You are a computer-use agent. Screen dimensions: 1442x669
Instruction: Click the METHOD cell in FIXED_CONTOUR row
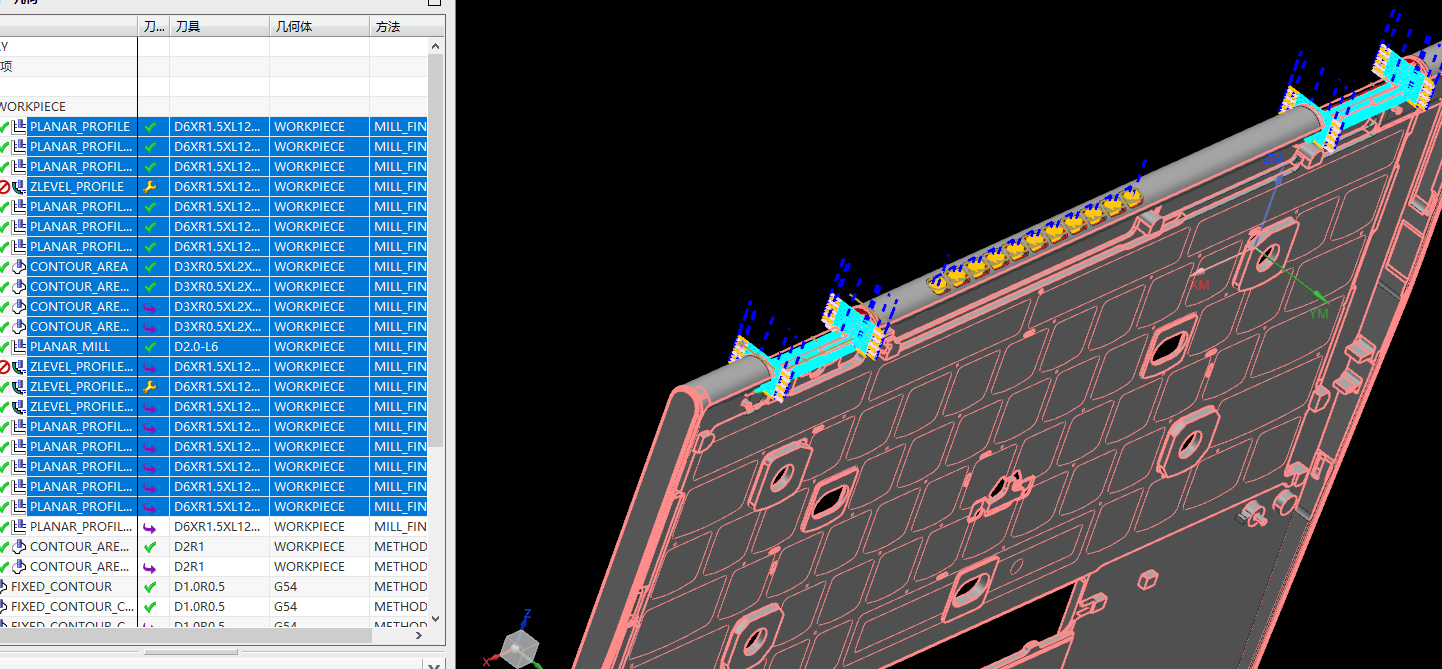point(400,587)
